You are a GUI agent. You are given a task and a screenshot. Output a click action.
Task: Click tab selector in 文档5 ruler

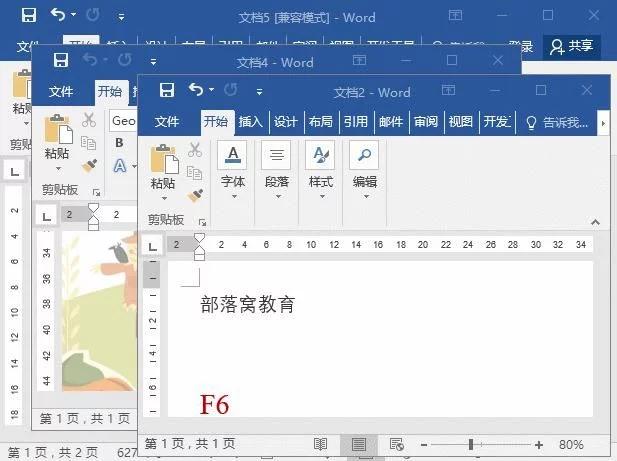coord(15,171)
